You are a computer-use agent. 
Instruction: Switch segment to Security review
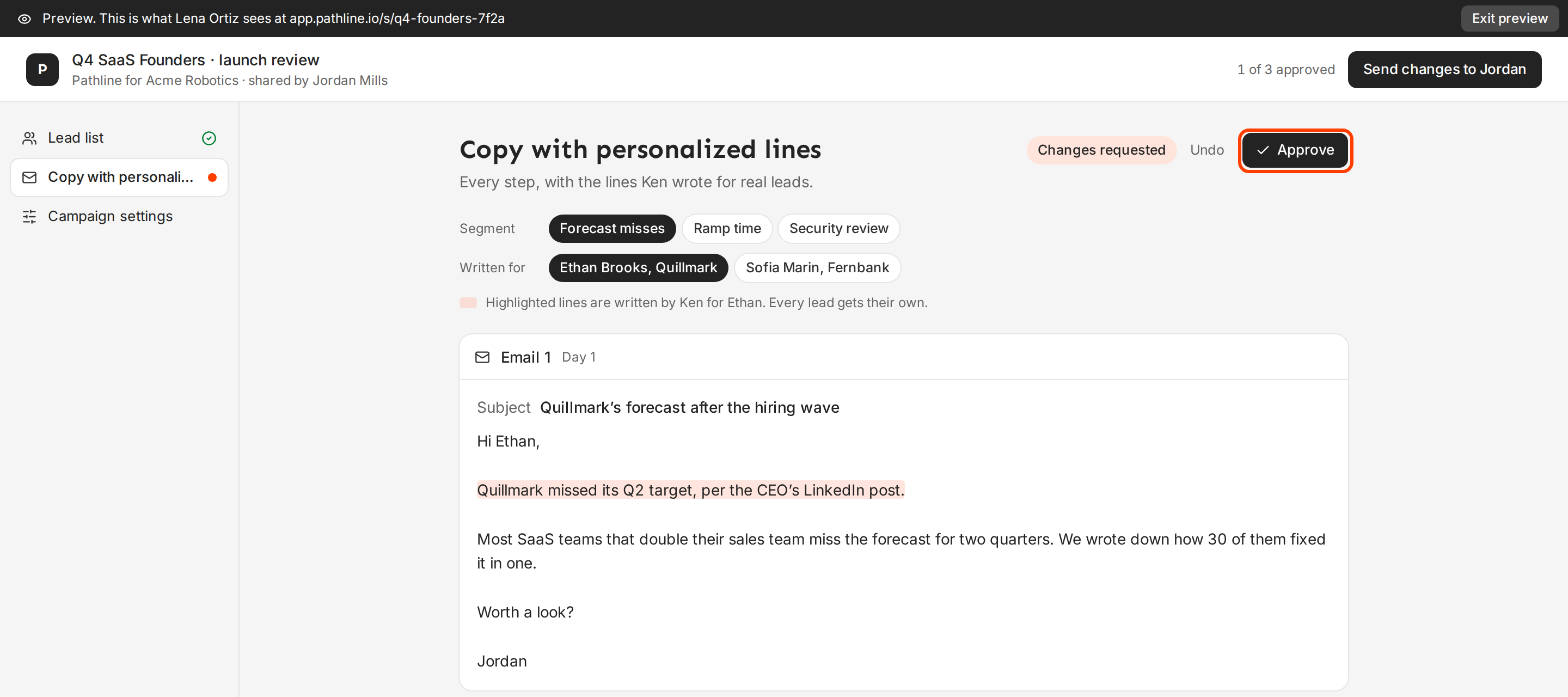pos(838,228)
